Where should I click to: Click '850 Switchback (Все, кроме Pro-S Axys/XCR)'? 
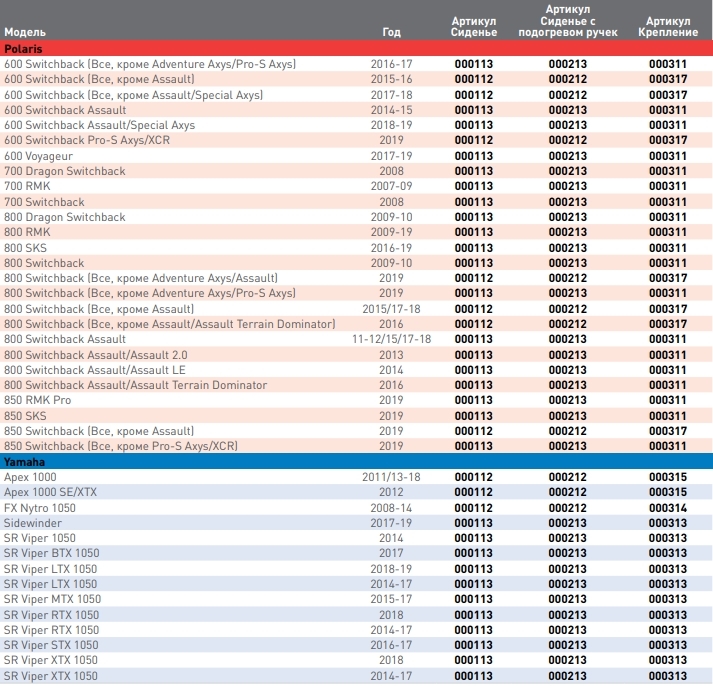tap(121, 446)
